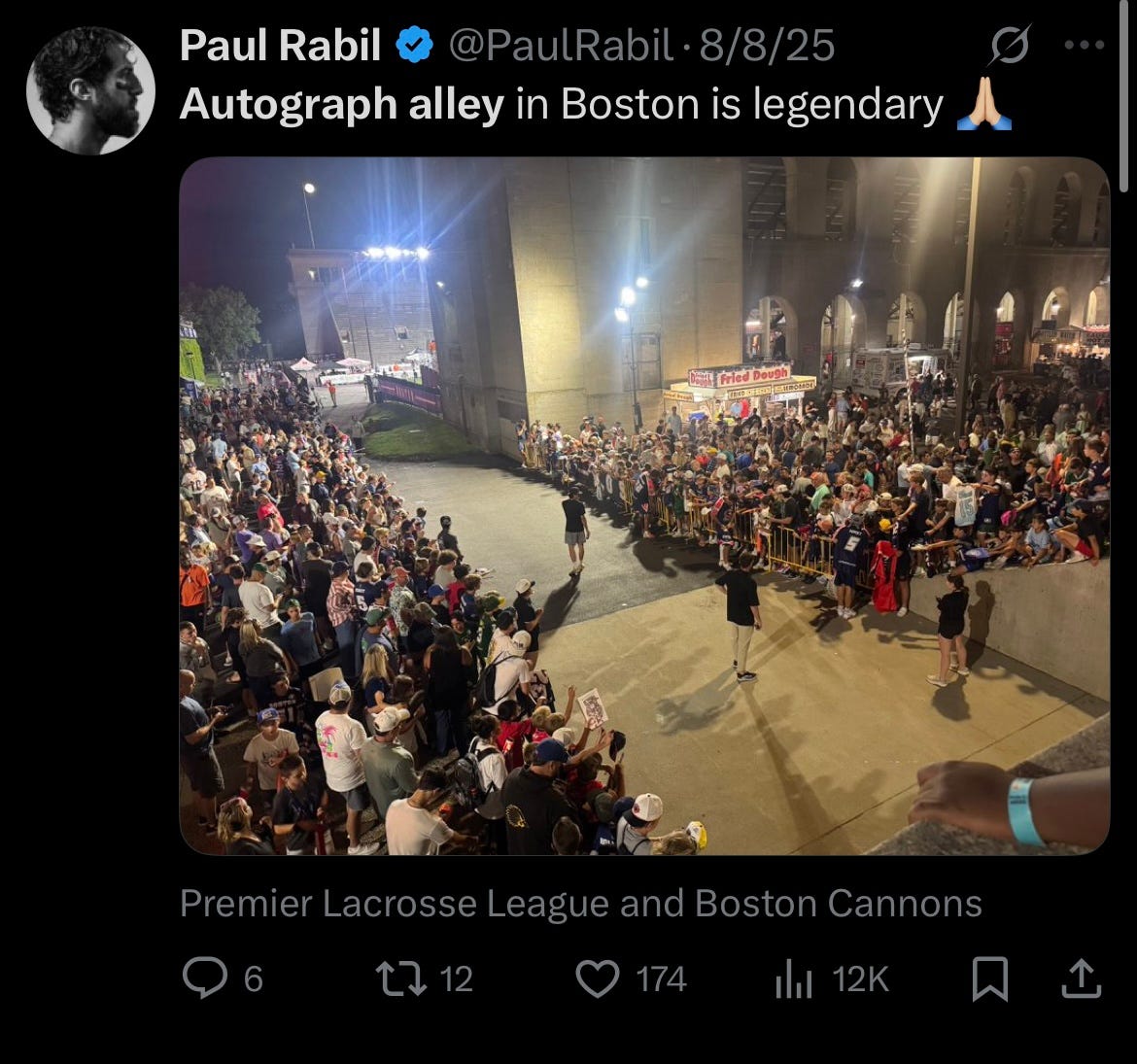This screenshot has width=1137, height=1064.
Task: Click the Paul Rabil display name
Action: (x=280, y=45)
